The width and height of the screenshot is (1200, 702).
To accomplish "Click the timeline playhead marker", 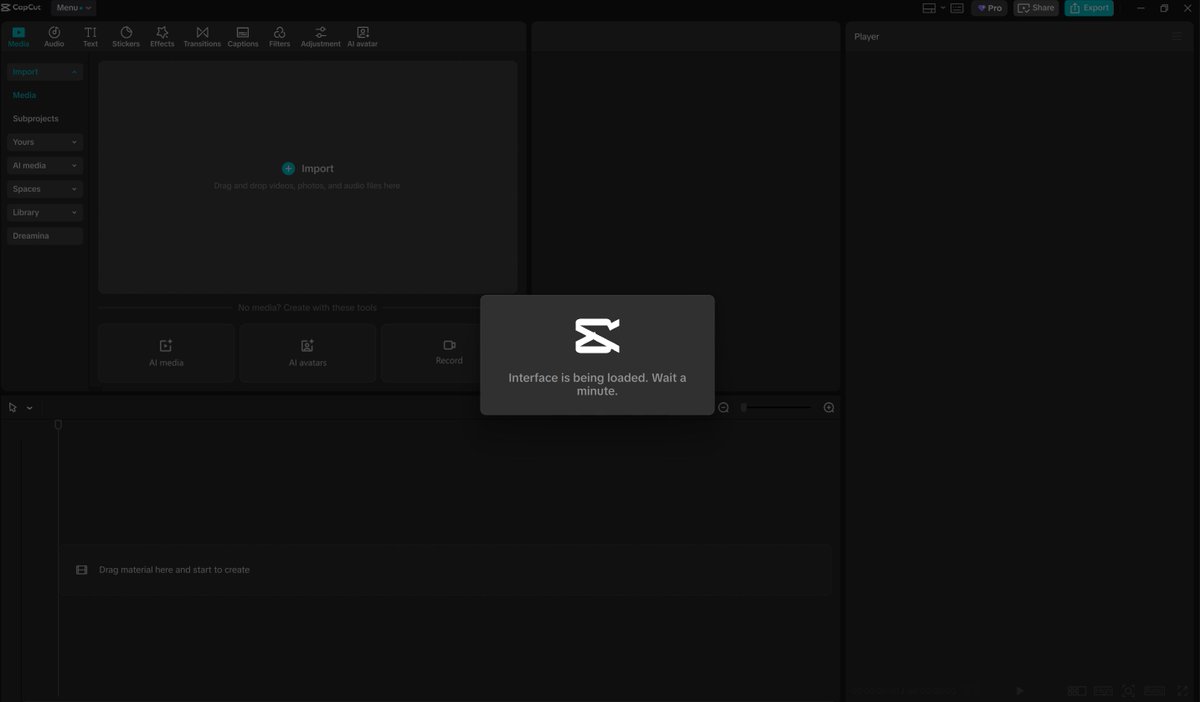I will (x=58, y=425).
